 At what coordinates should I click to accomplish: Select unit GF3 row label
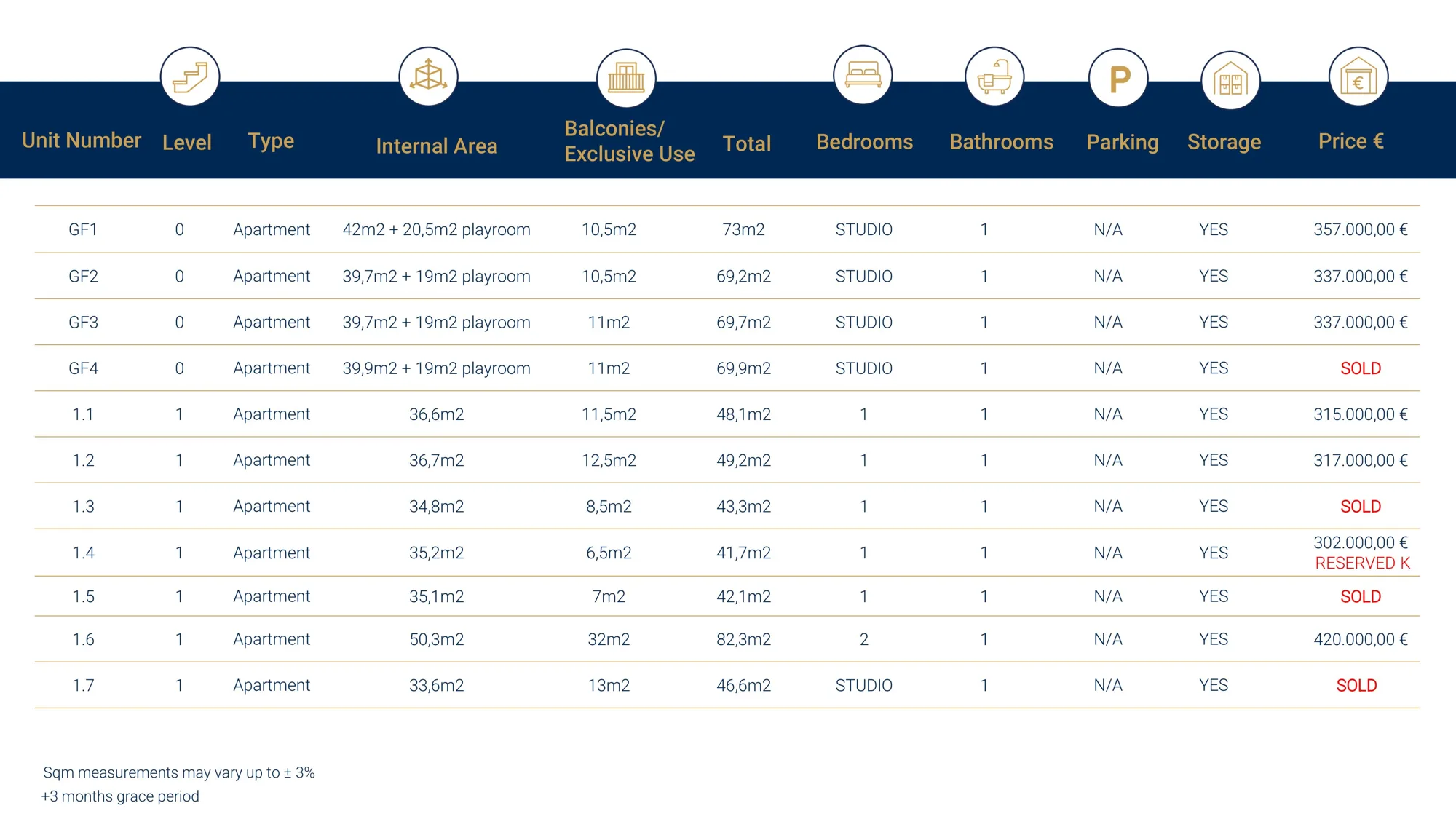(x=83, y=322)
